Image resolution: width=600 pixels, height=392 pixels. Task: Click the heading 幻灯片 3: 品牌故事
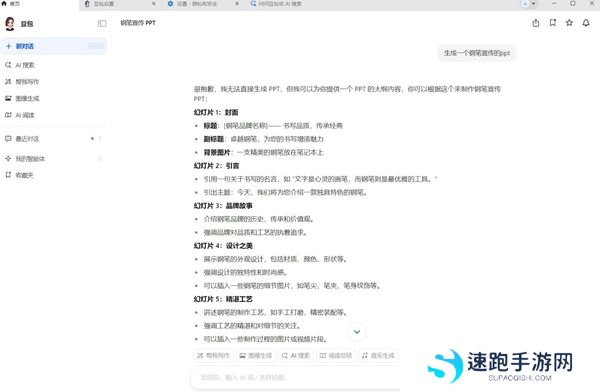[x=223, y=206]
